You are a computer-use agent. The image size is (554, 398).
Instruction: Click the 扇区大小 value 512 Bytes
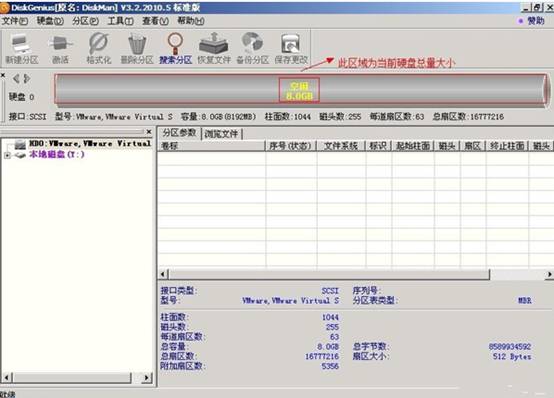(512, 356)
